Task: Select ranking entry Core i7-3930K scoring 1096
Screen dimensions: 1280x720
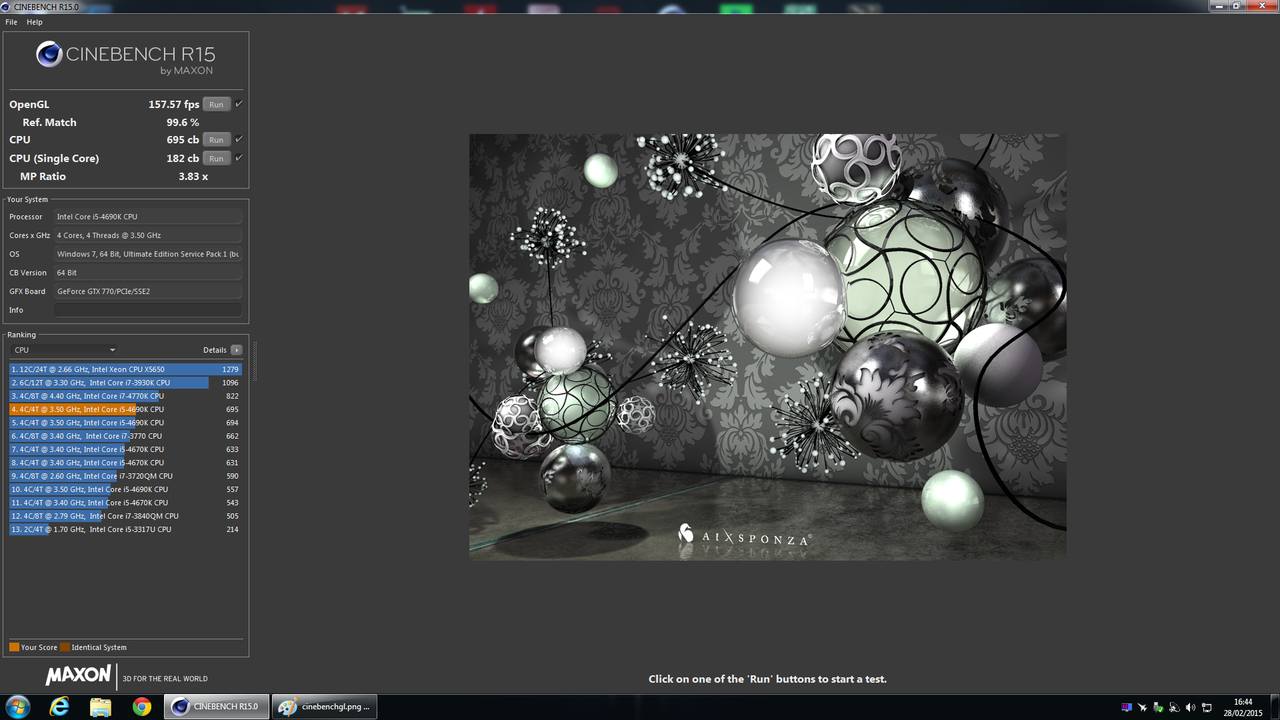Action: (126, 382)
